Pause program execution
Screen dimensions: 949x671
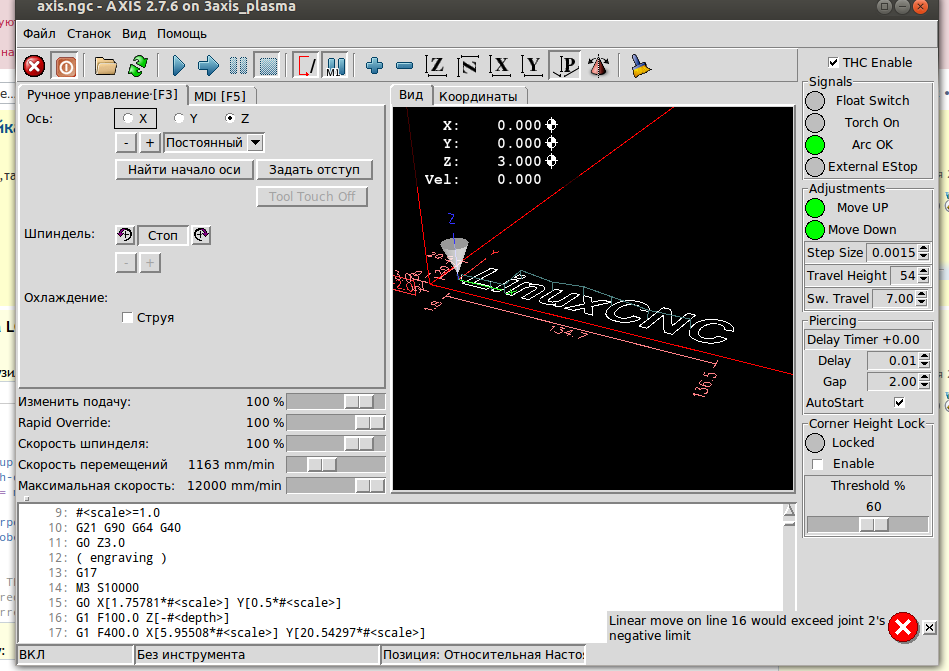tap(238, 66)
